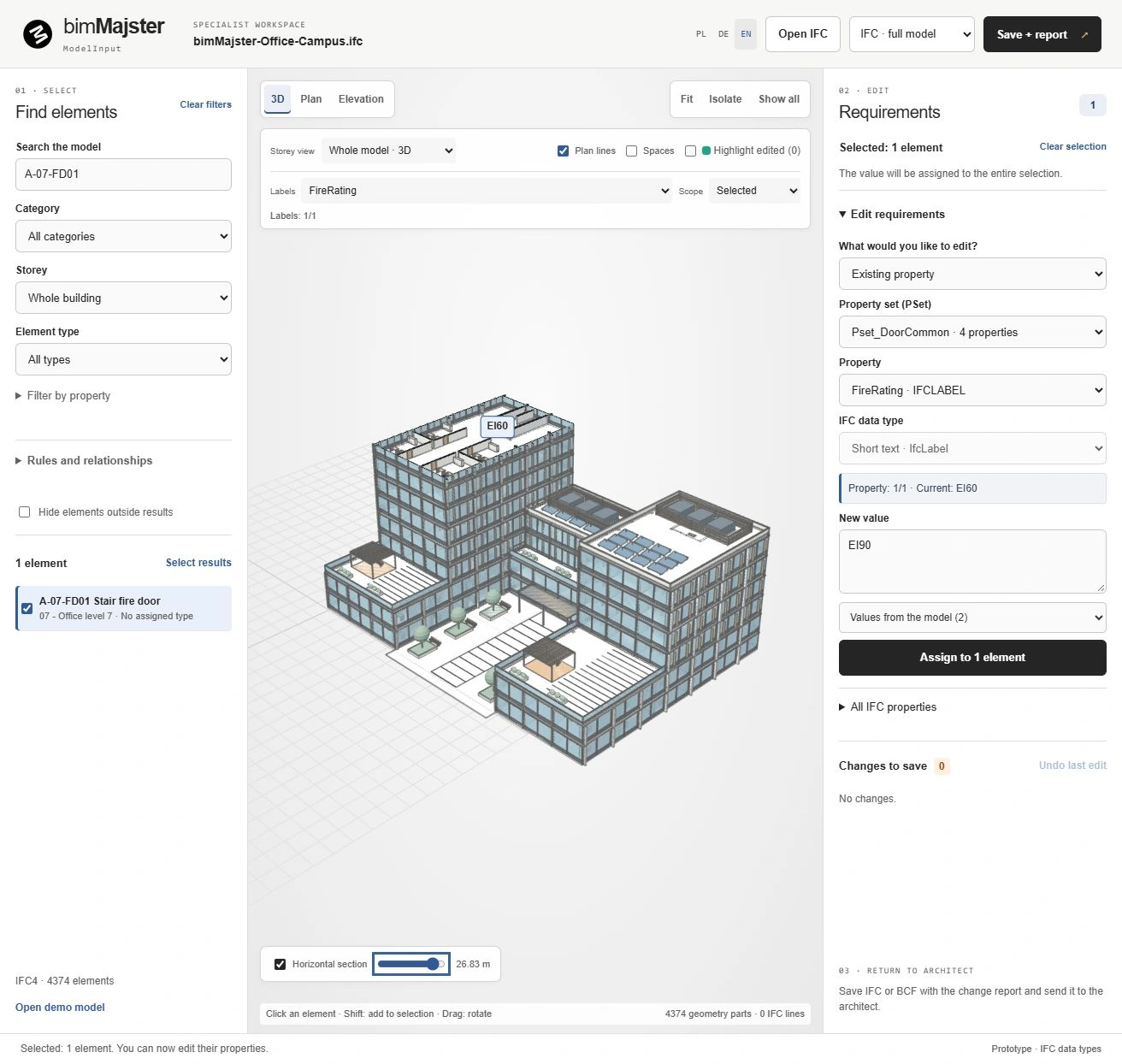Click the Changes to save counter badge

[942, 766]
